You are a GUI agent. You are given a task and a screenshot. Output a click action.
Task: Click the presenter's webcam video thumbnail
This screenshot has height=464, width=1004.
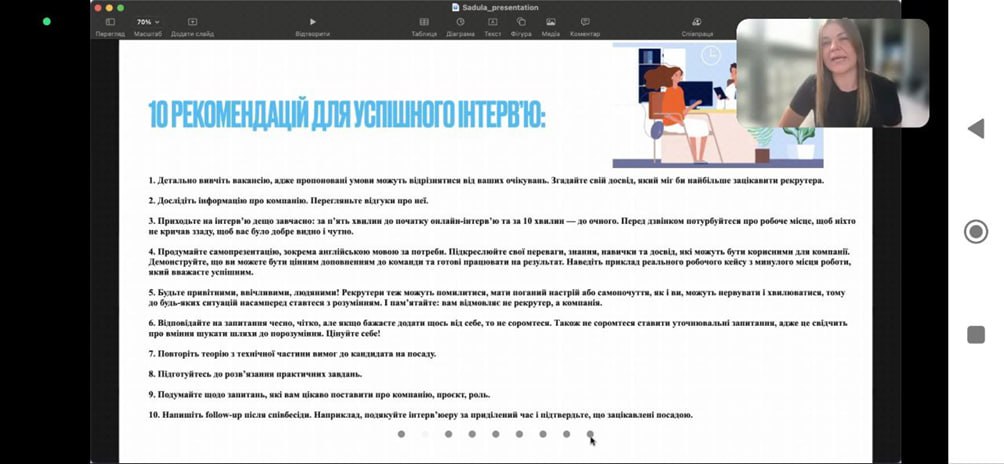coord(832,73)
